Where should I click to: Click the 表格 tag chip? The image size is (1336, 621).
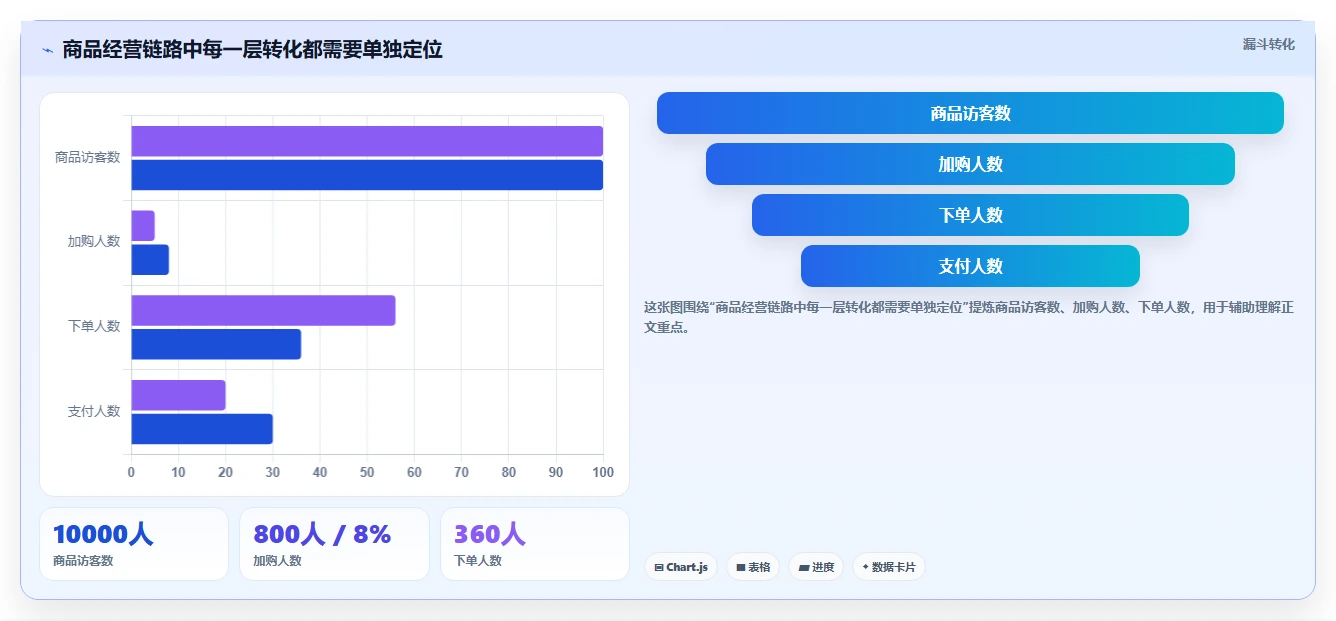[753, 567]
